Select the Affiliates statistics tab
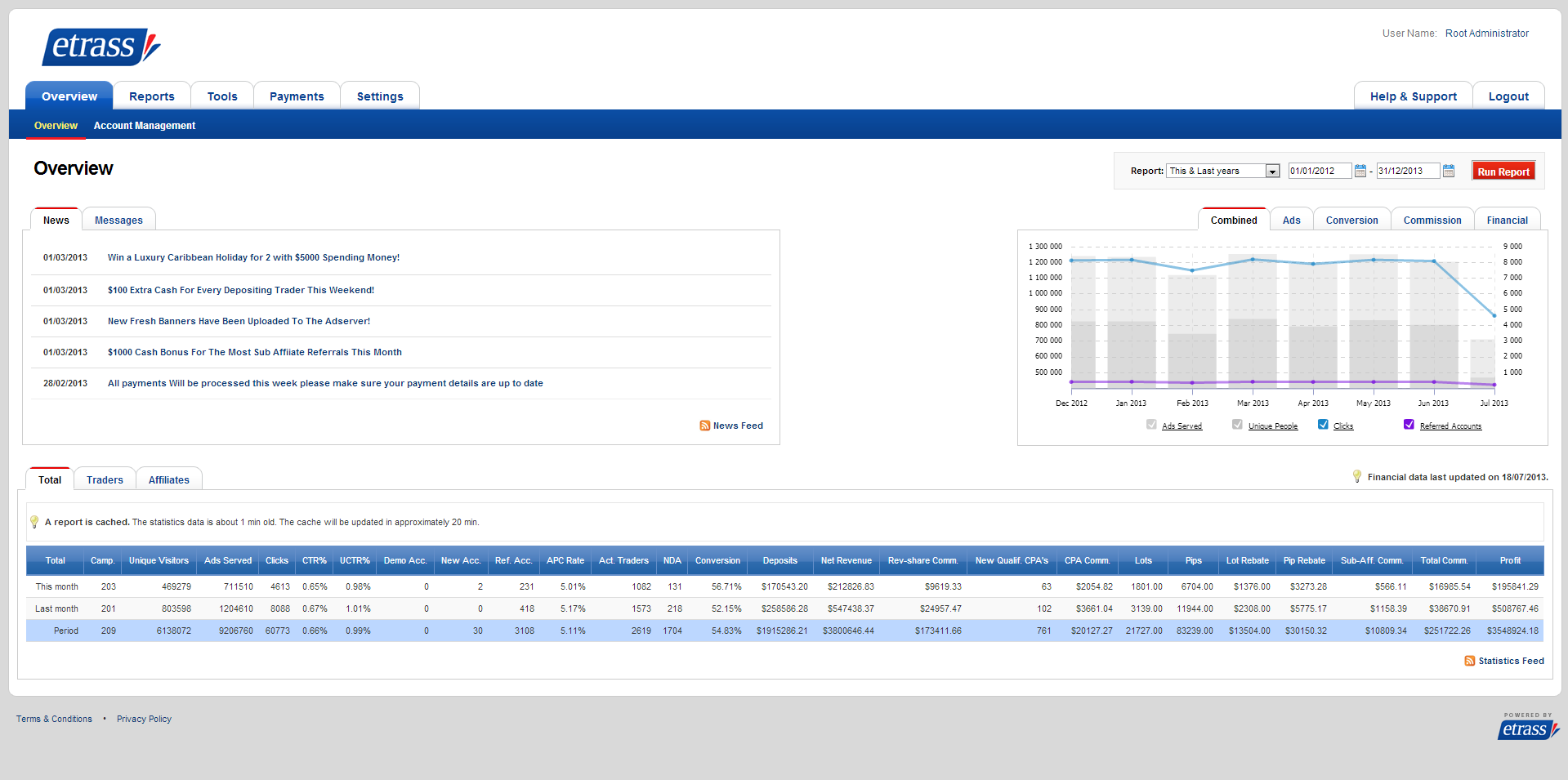 tap(169, 480)
